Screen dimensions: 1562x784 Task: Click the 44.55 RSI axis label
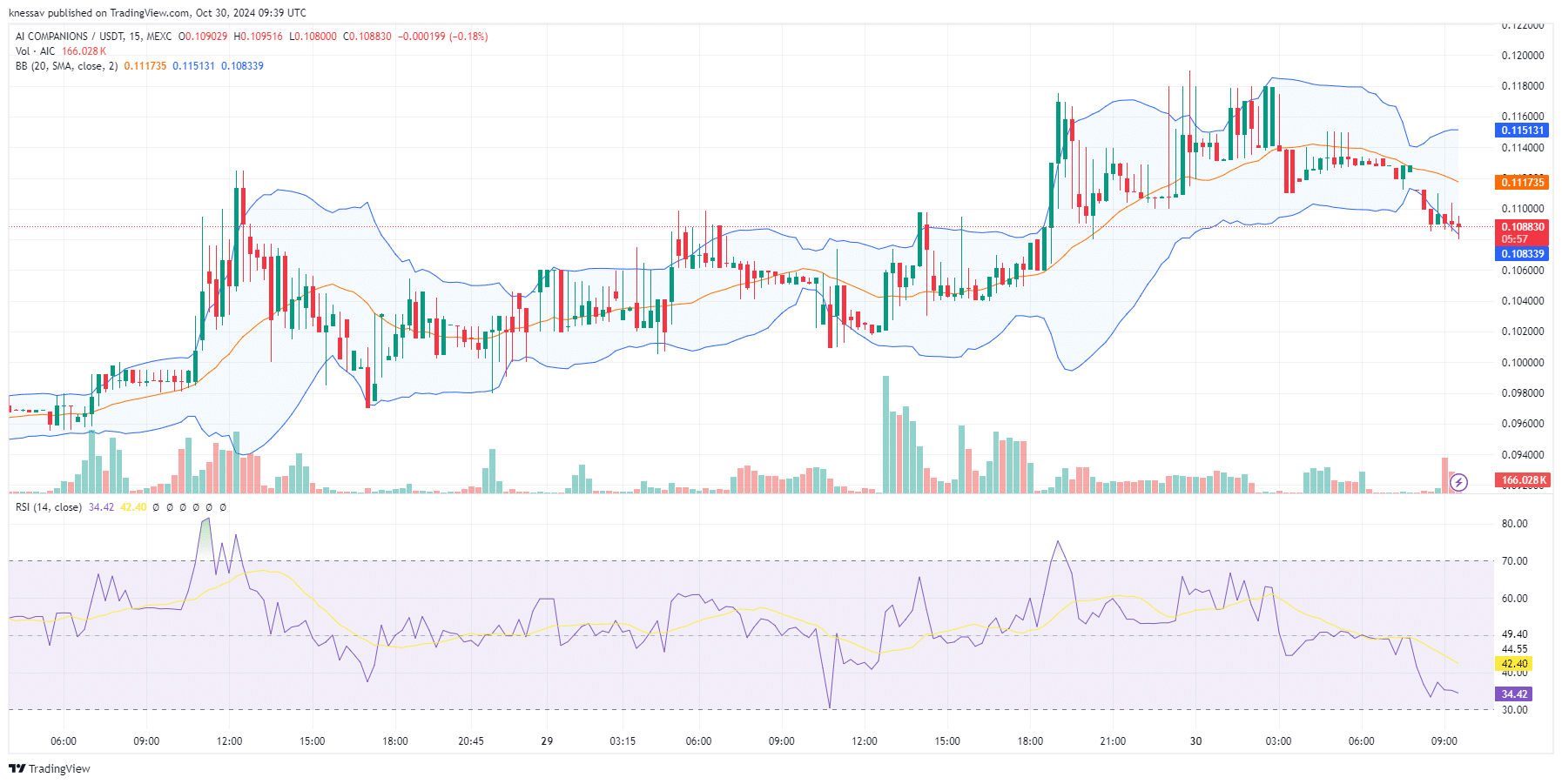[x=1515, y=649]
